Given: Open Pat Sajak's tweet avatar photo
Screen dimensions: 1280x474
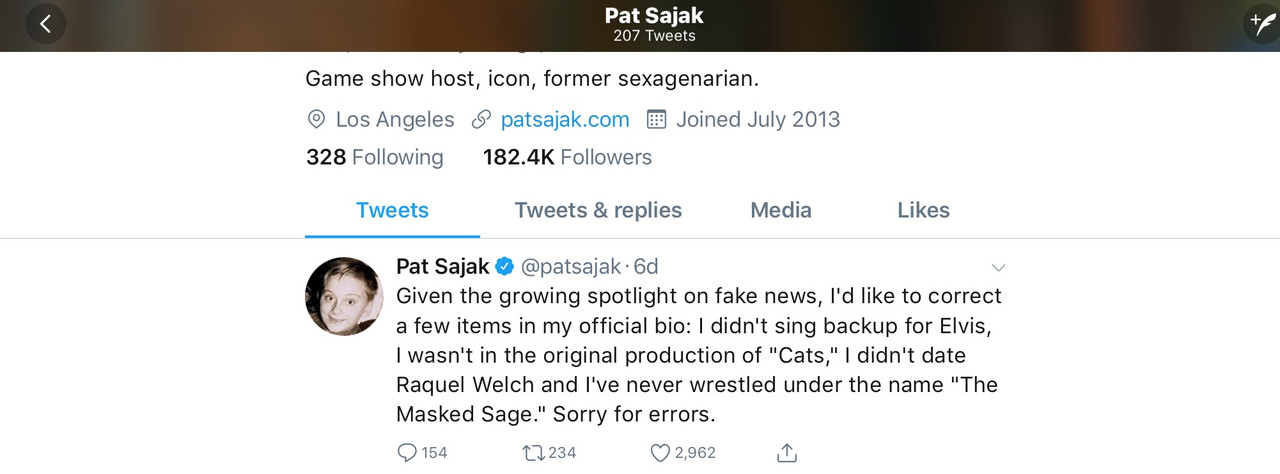Looking at the screenshot, I should point(344,296).
